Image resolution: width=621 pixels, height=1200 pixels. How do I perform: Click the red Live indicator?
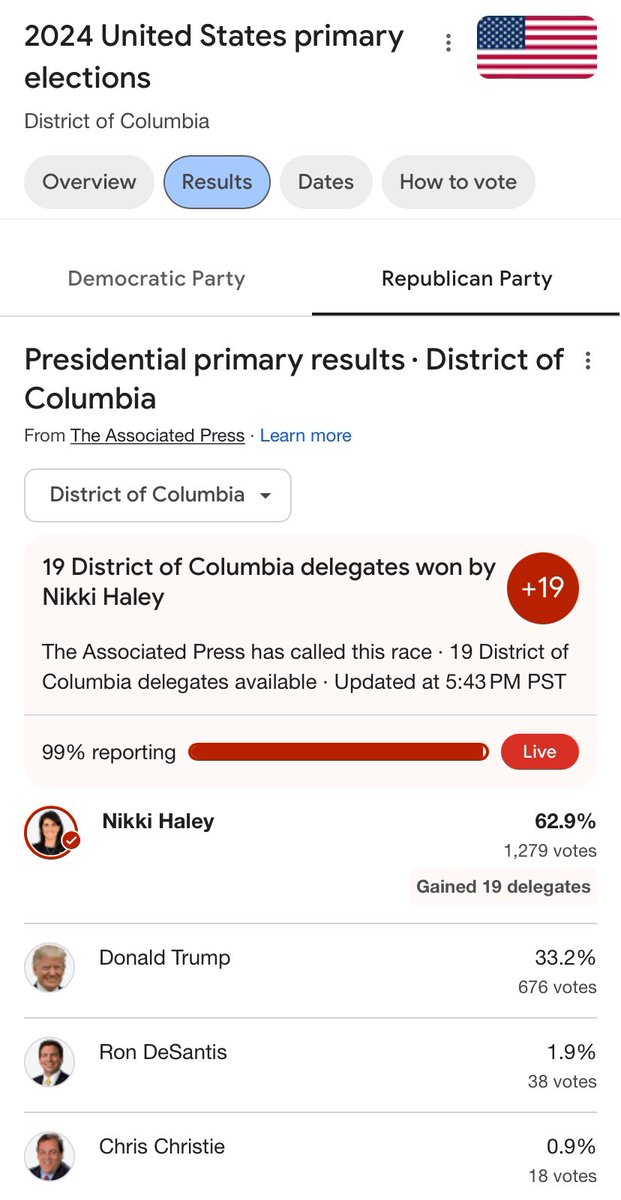pyautogui.click(x=539, y=752)
